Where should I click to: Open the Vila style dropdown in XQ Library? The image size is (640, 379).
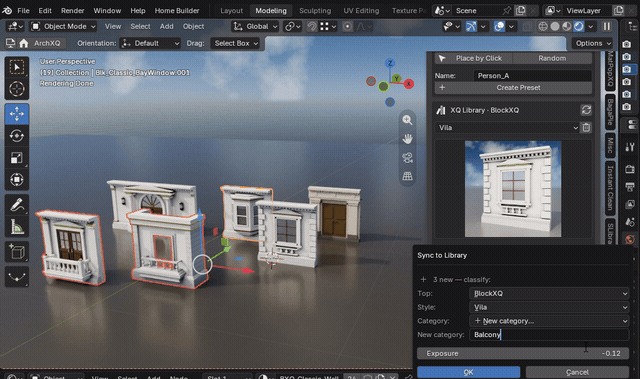click(507, 128)
